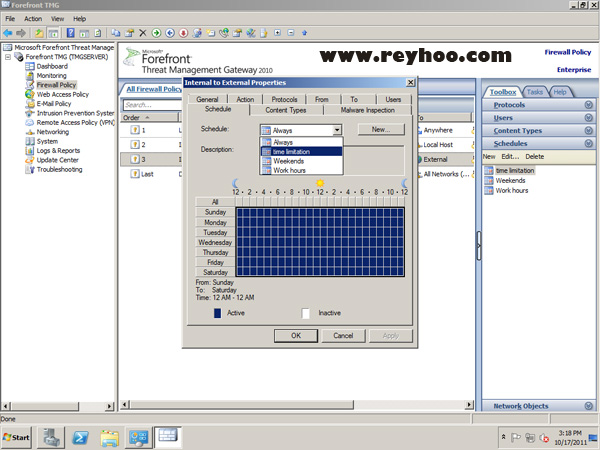Switch to the Action tab
Screen dimensions: 600x450
click(245, 99)
